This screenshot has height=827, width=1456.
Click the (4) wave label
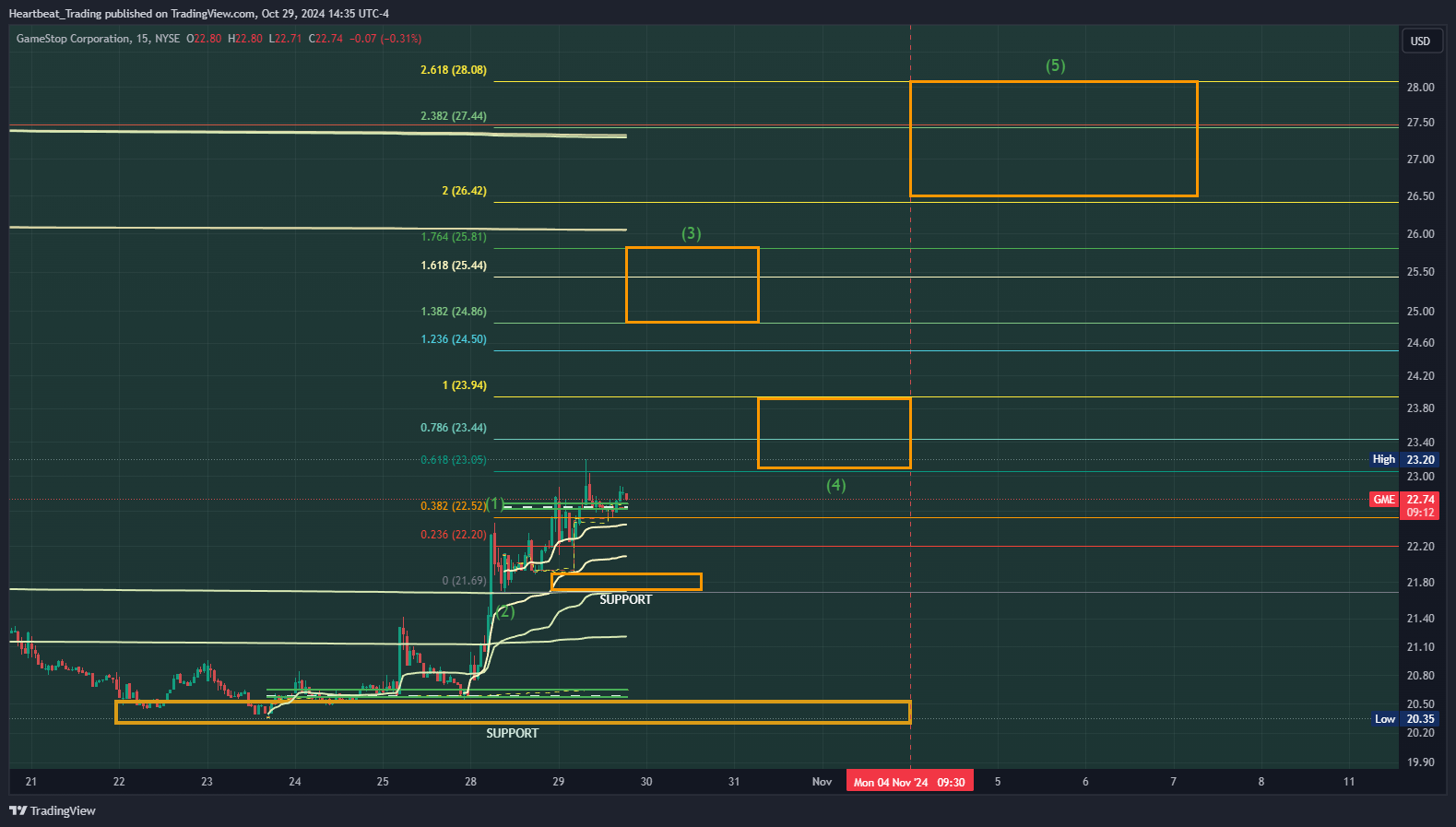[x=836, y=485]
